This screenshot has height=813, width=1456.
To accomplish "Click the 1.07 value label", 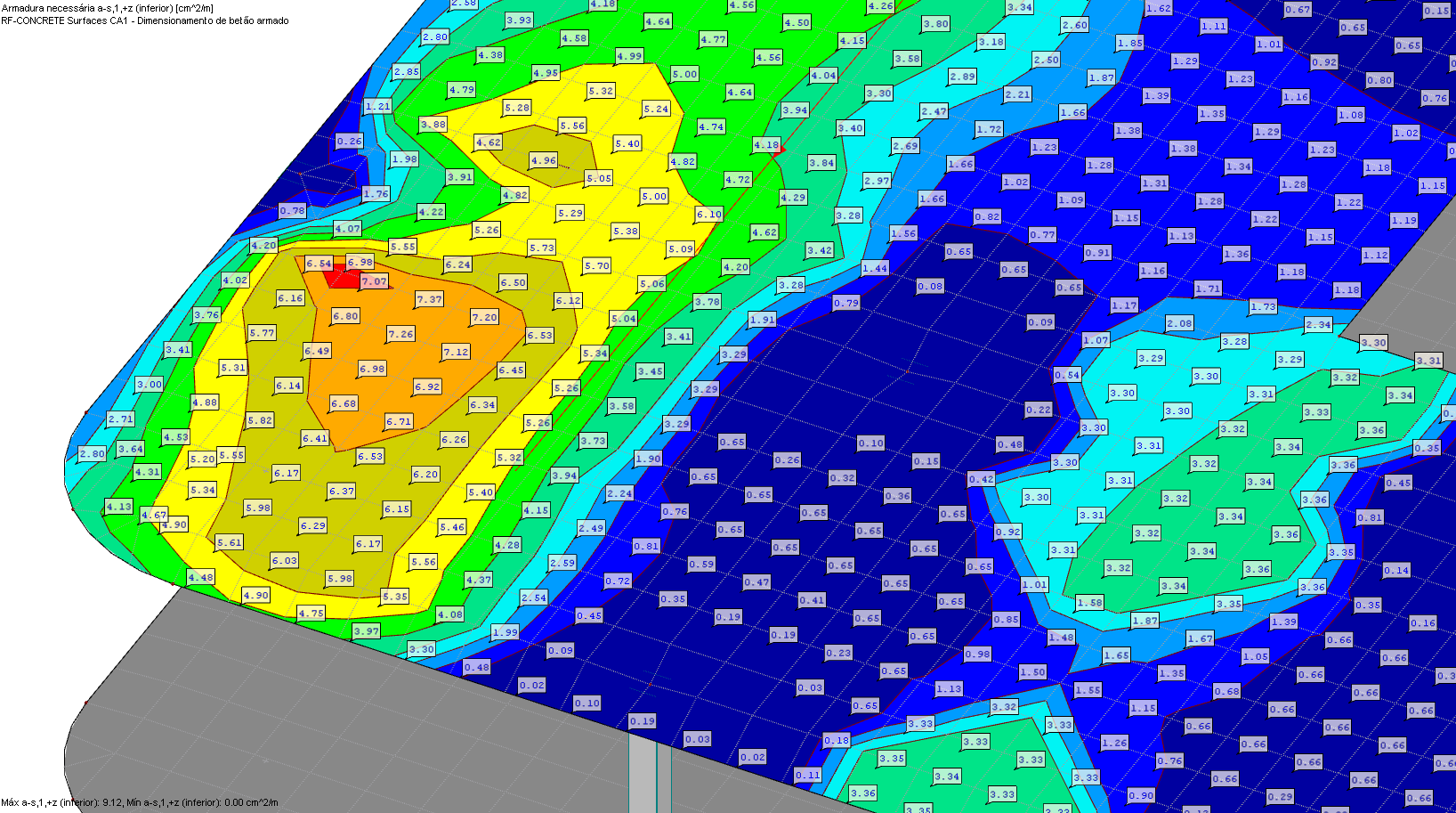I will click(x=1097, y=340).
